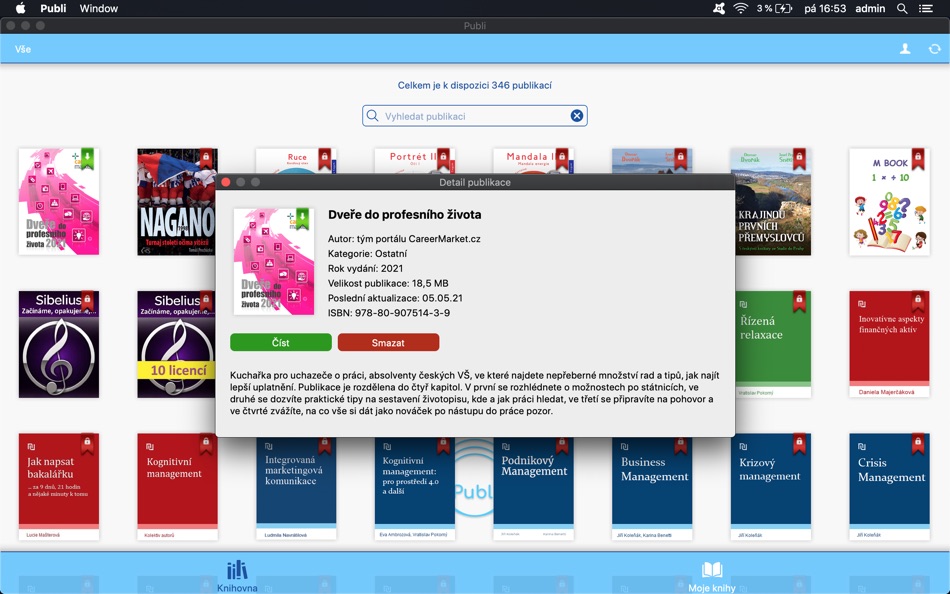Click the refresh sync icon
The width and height of the screenshot is (950, 594).
point(935,49)
